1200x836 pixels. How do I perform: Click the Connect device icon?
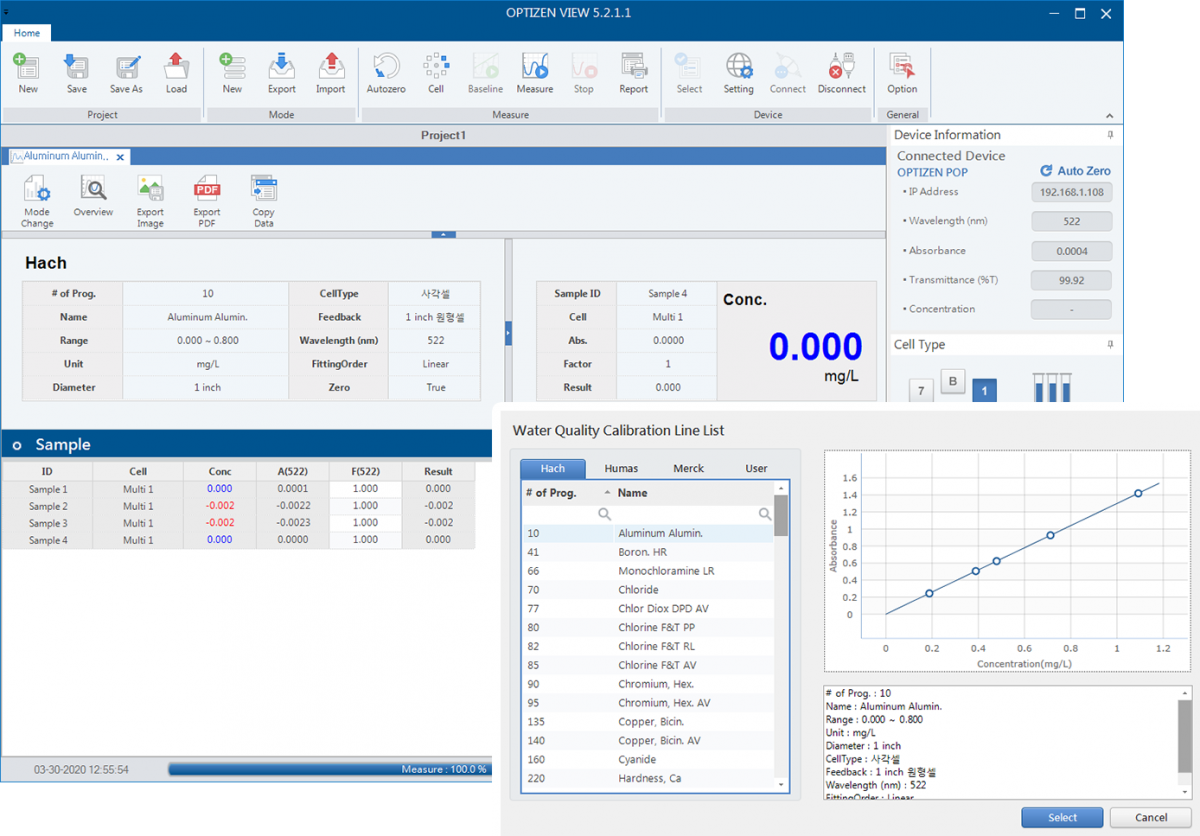[x=788, y=67]
